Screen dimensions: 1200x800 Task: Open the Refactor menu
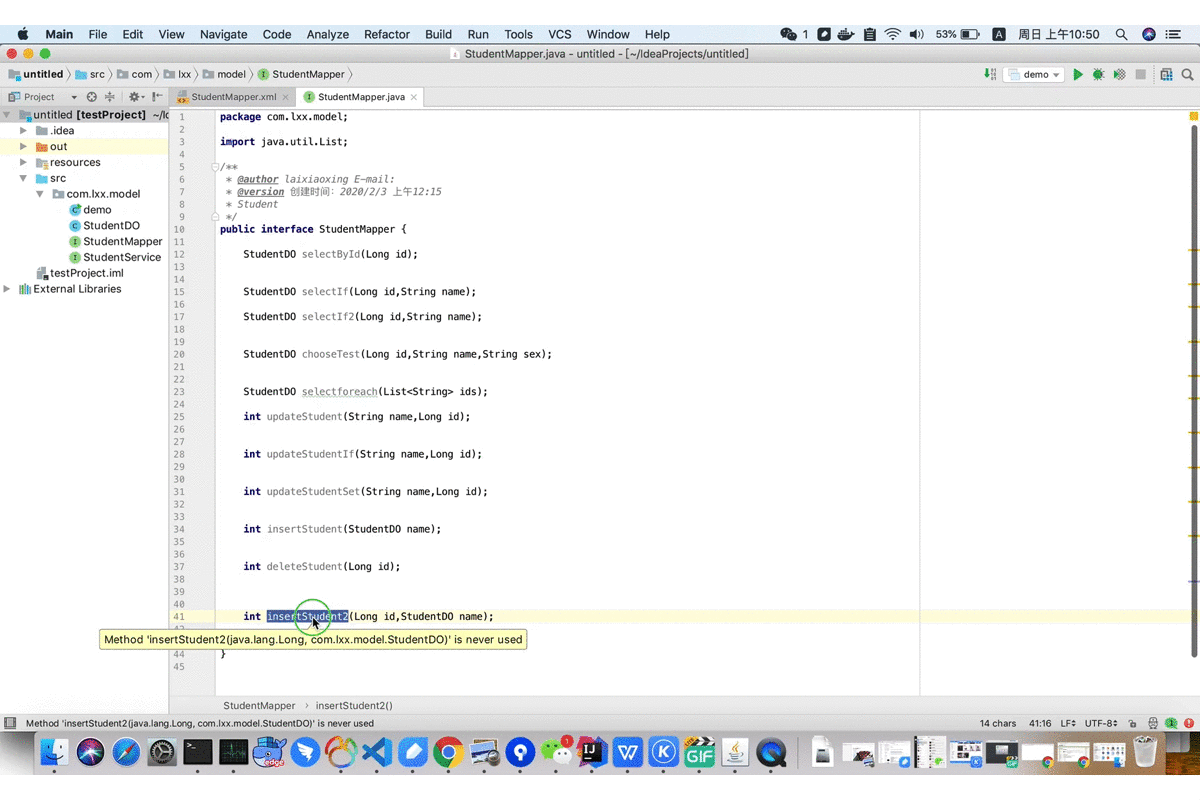[x=387, y=34]
